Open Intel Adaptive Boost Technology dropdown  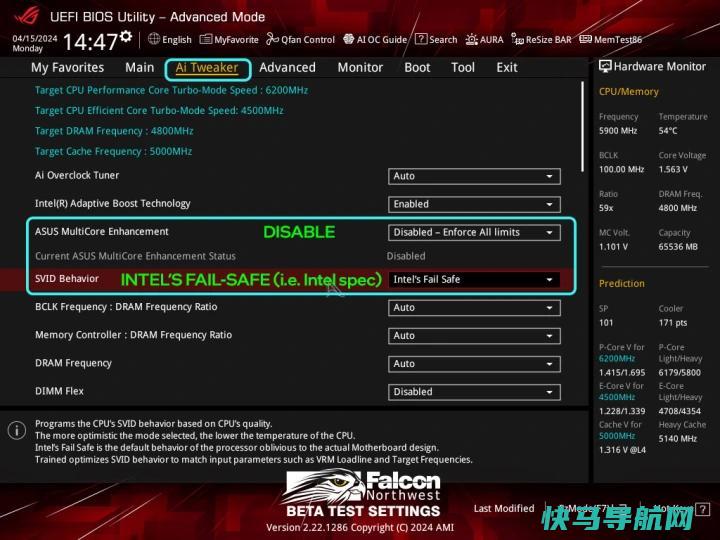pos(474,204)
